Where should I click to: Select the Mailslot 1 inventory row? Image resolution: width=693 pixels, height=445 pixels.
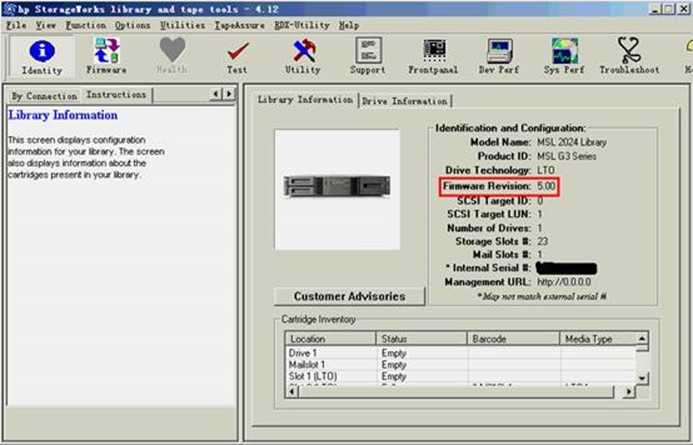click(461, 365)
